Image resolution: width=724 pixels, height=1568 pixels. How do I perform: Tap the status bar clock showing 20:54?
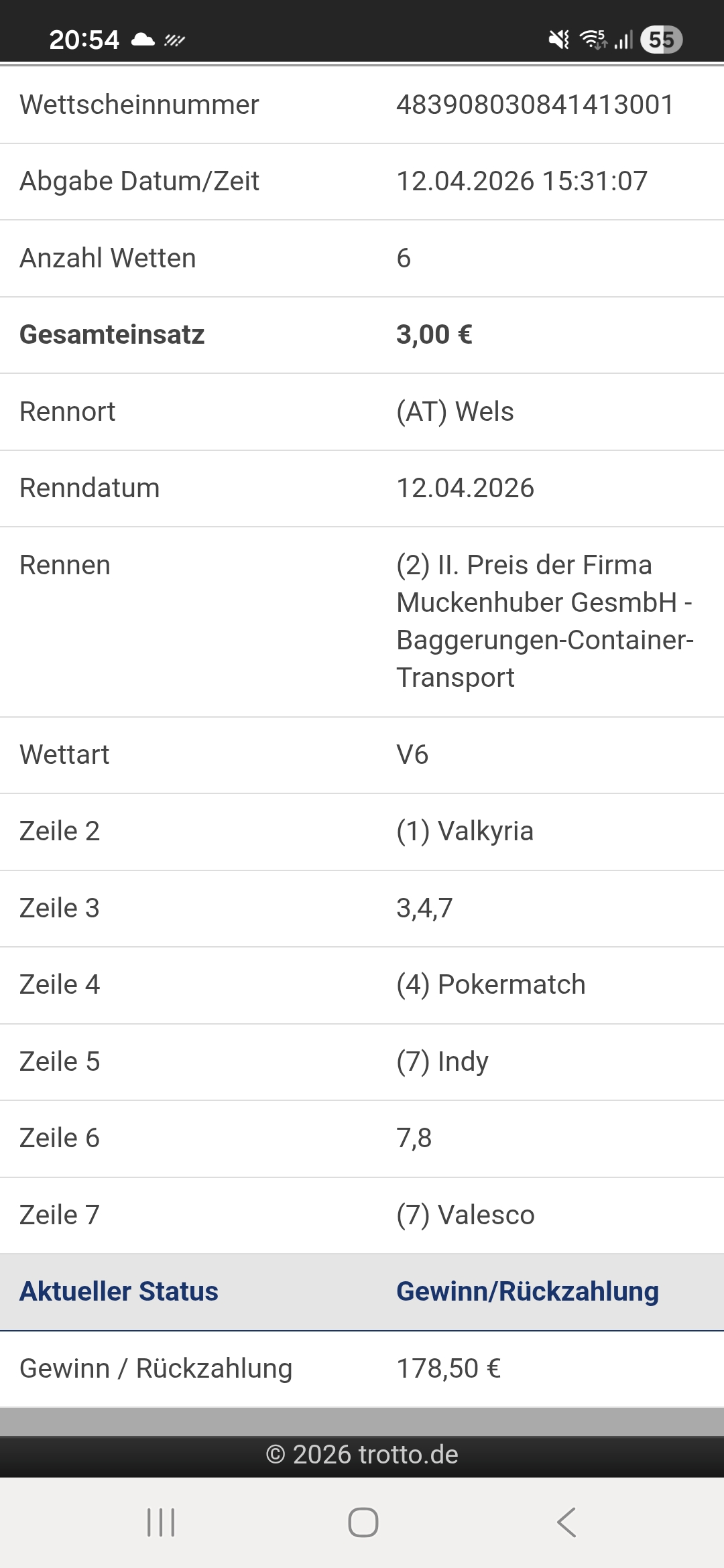pyautogui.click(x=84, y=40)
